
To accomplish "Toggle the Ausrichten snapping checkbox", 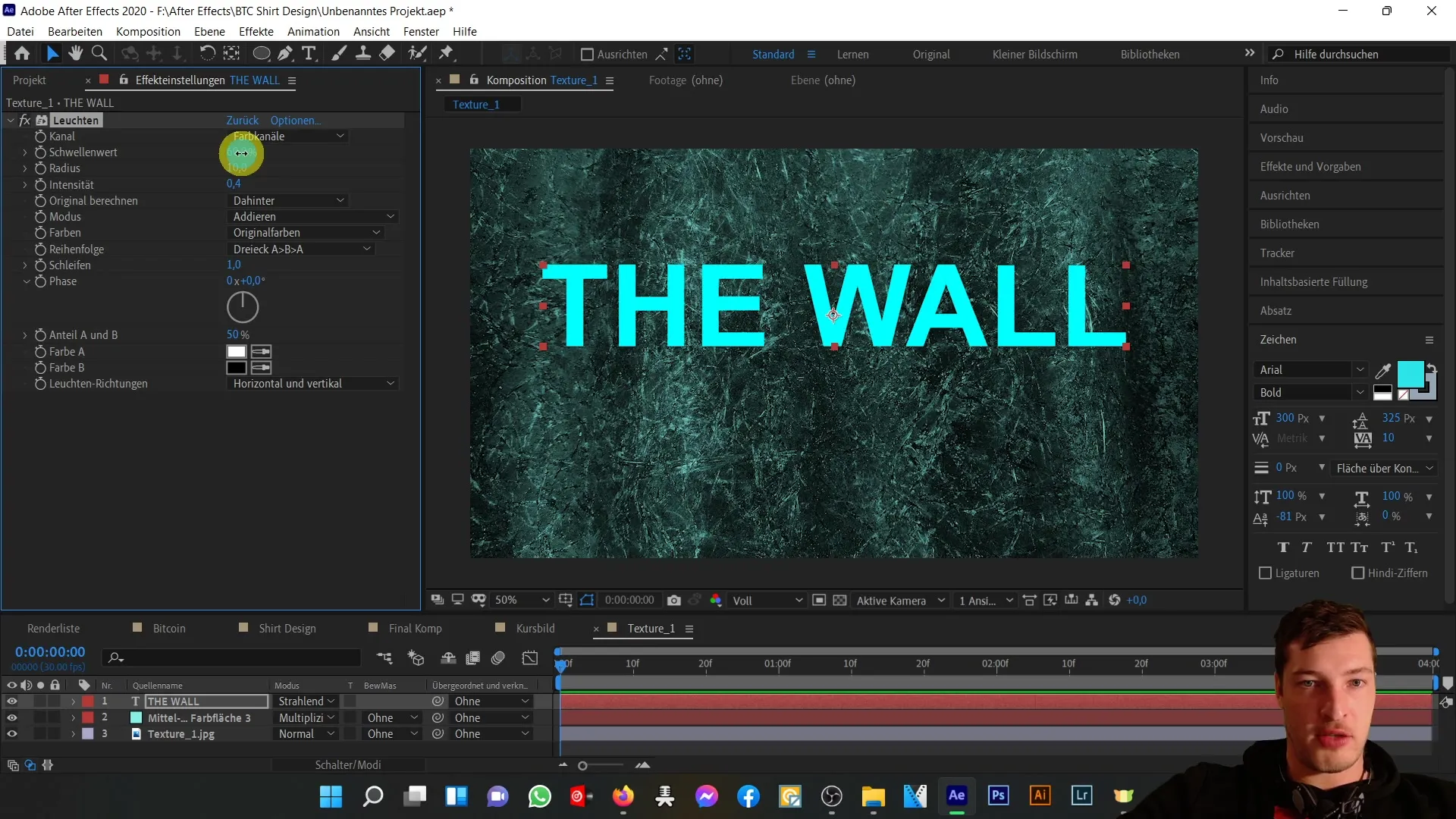I will [x=587, y=55].
